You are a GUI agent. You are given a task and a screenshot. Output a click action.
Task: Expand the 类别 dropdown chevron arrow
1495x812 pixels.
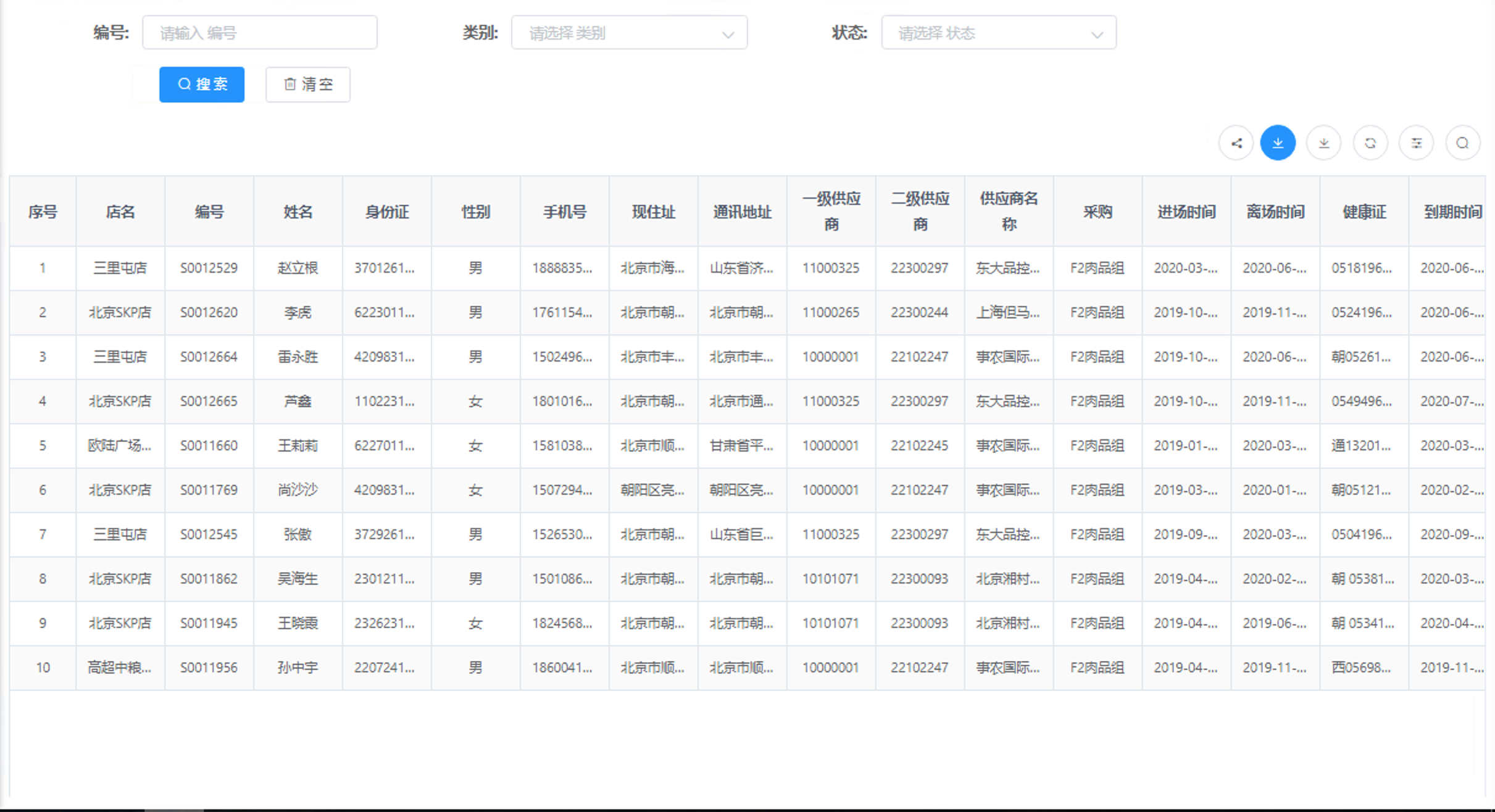pos(728,35)
